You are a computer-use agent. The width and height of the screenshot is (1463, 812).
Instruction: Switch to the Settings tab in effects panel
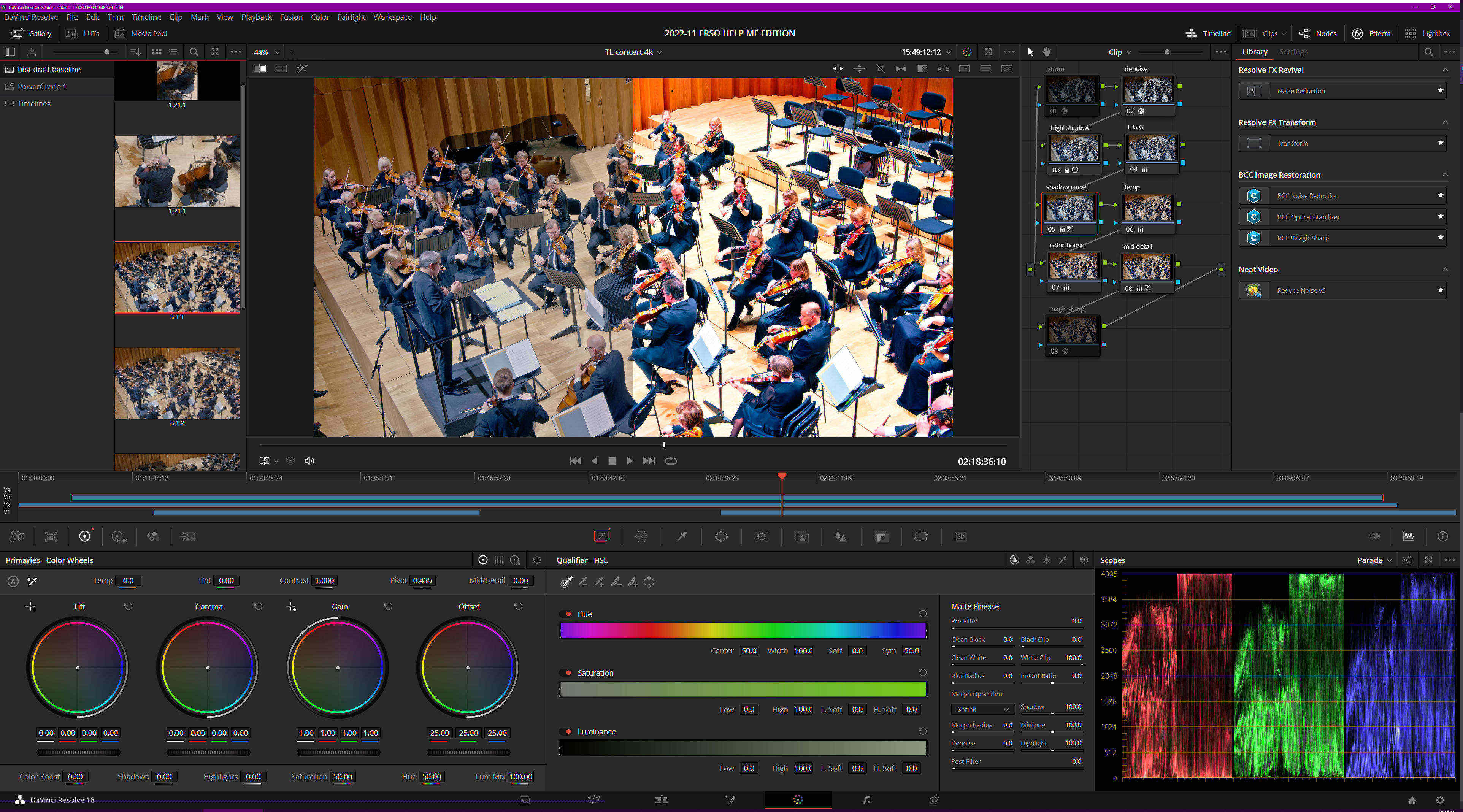click(1293, 52)
